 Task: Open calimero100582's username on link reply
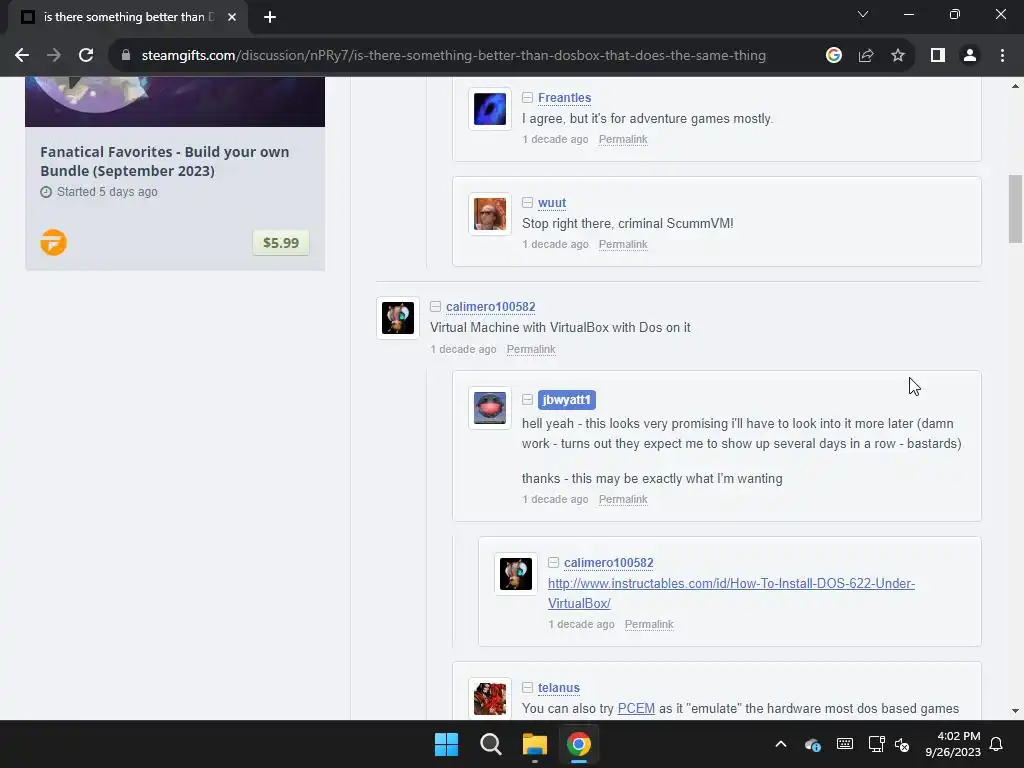(609, 563)
